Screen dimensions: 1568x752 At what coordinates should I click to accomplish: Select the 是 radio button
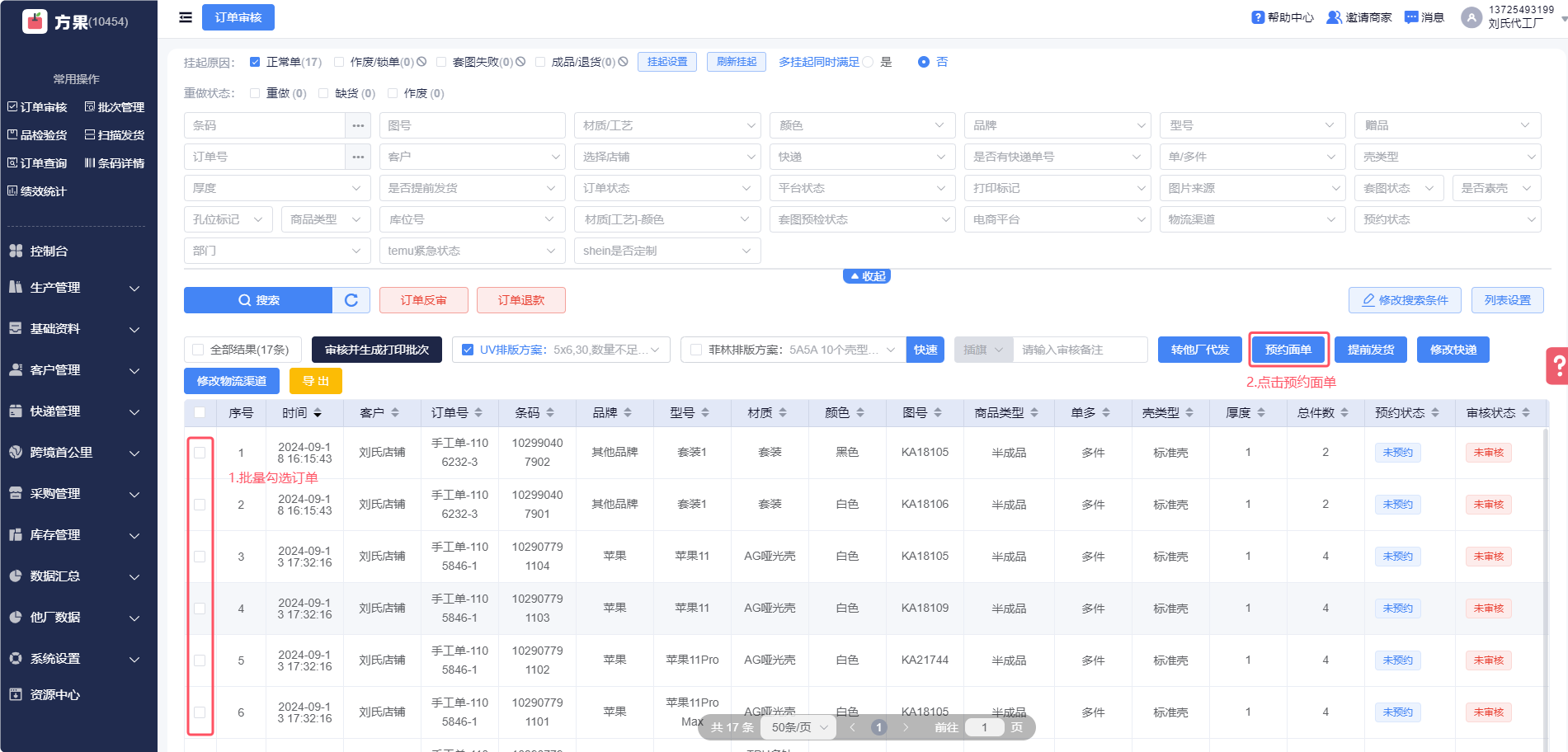(868, 62)
